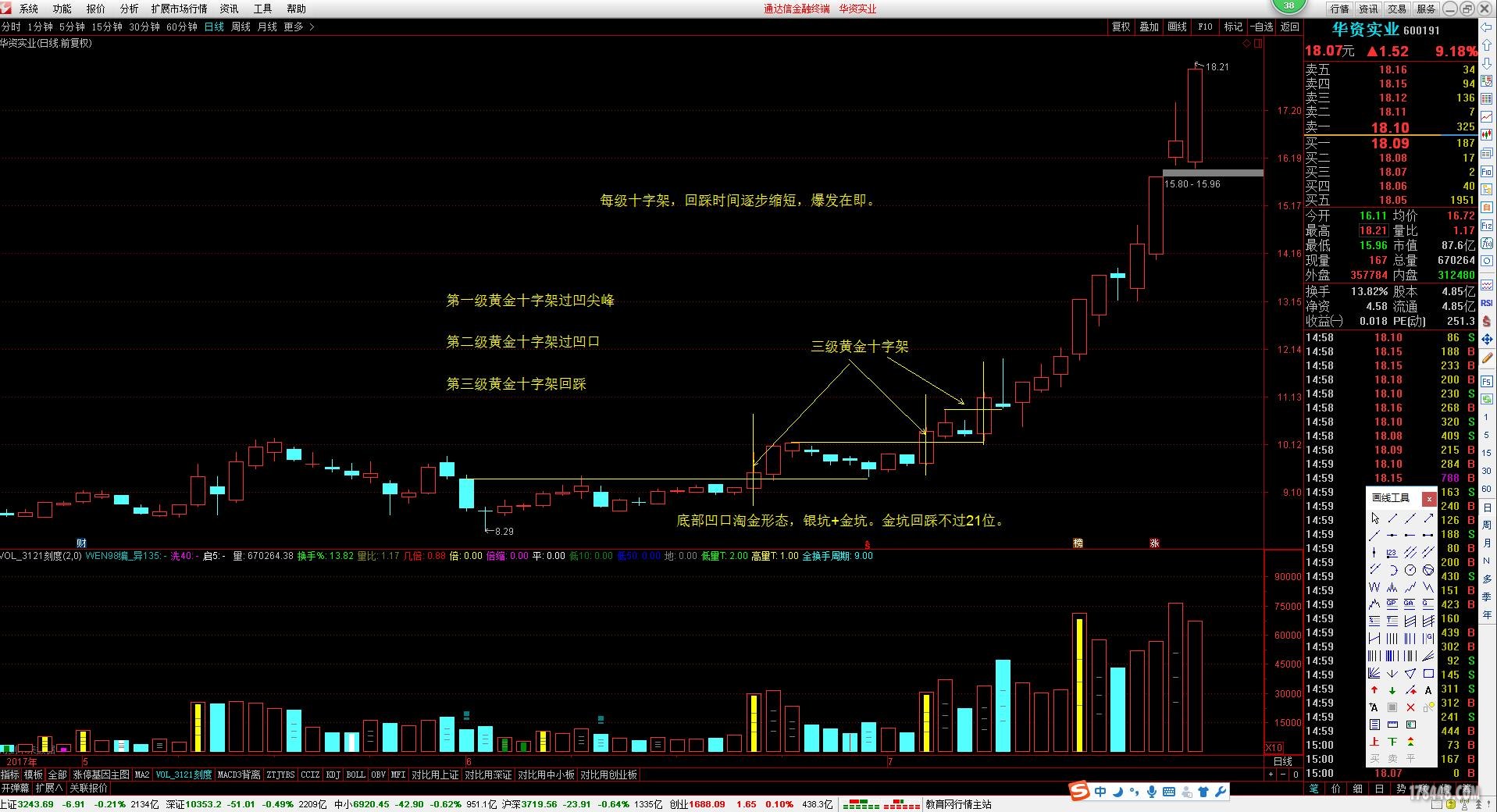Open the 功能 menu
Viewport: 1497px width, 812px height.
coord(62,9)
